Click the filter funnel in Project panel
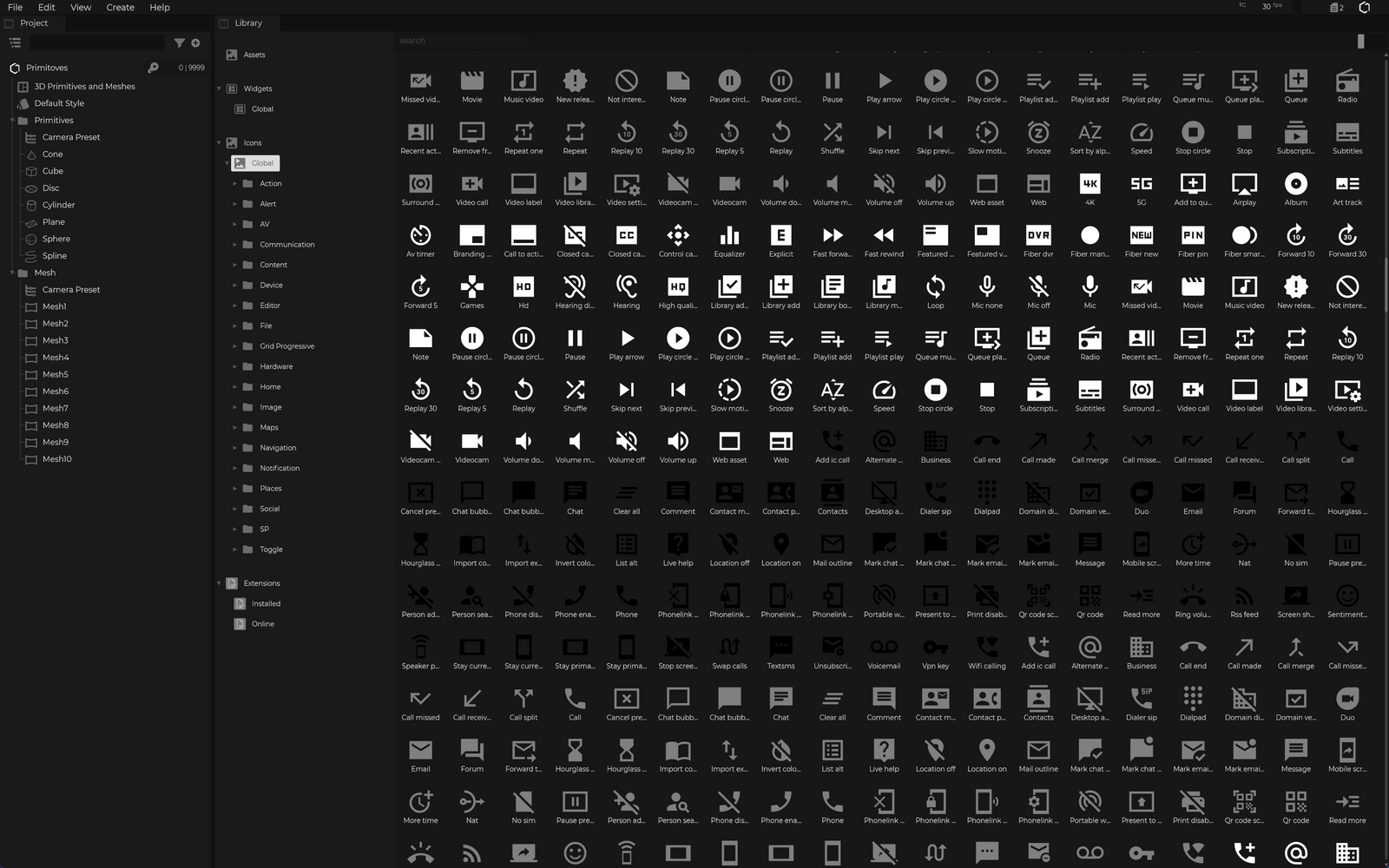This screenshot has height=868, width=1389. pyautogui.click(x=179, y=43)
